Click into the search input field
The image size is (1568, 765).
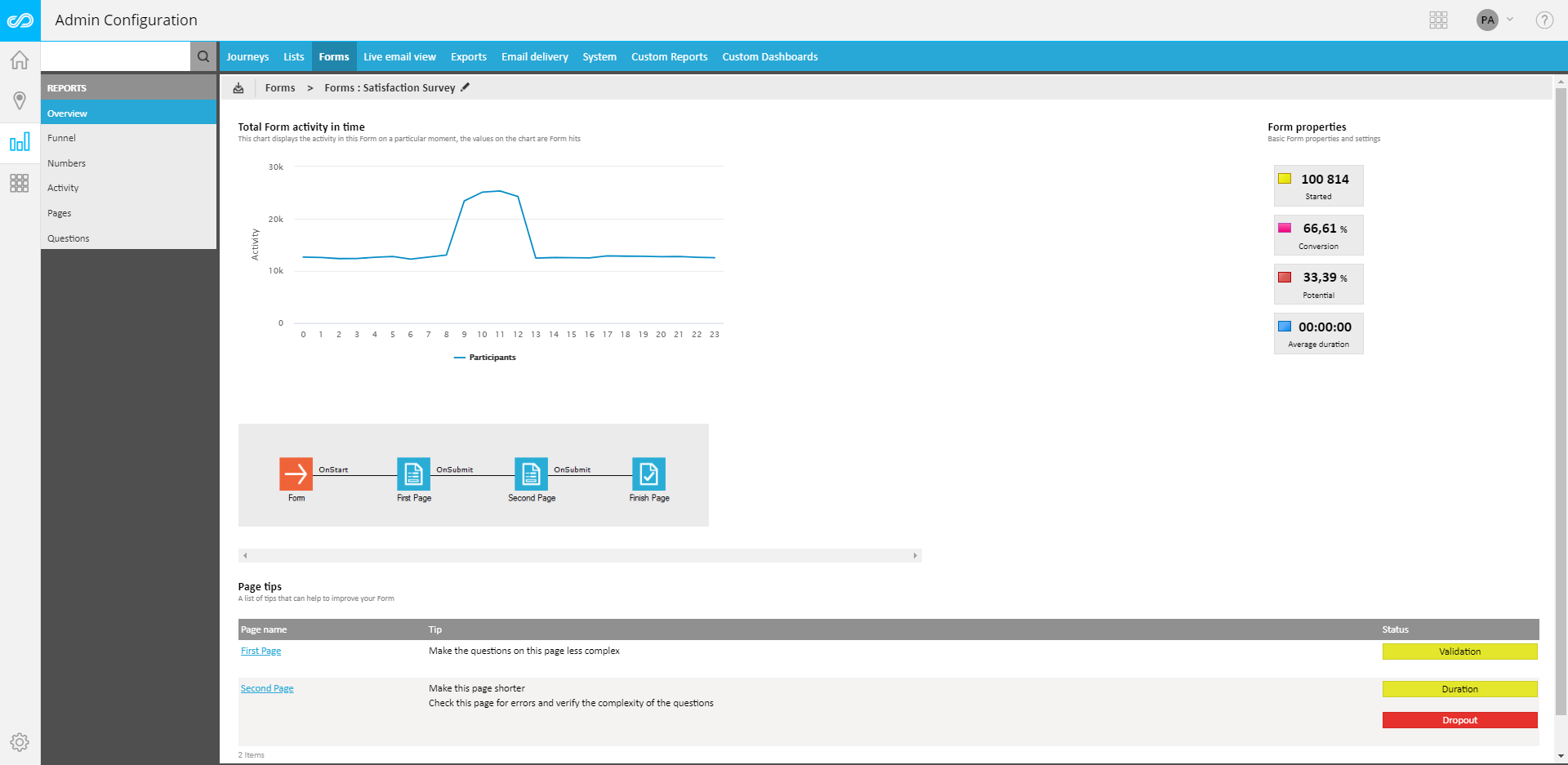pos(115,56)
